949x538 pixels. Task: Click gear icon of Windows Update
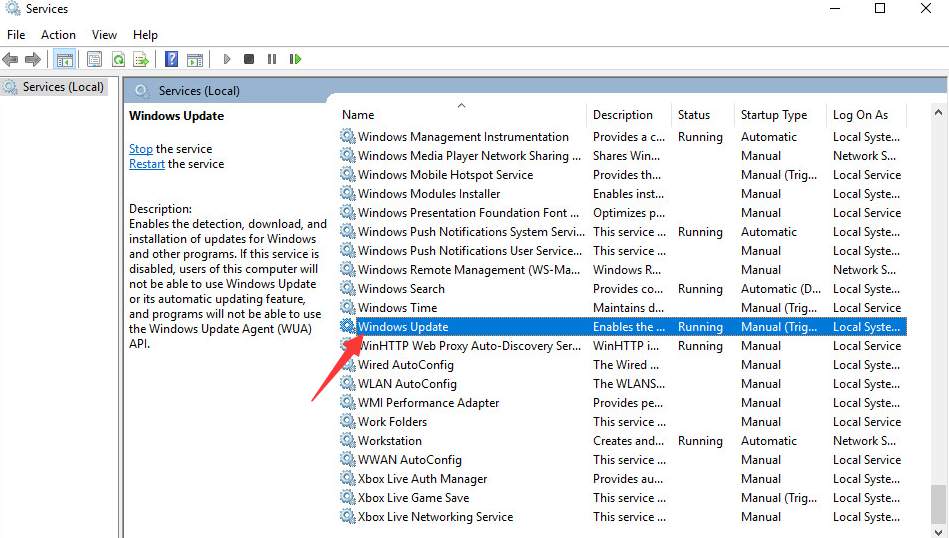point(347,327)
